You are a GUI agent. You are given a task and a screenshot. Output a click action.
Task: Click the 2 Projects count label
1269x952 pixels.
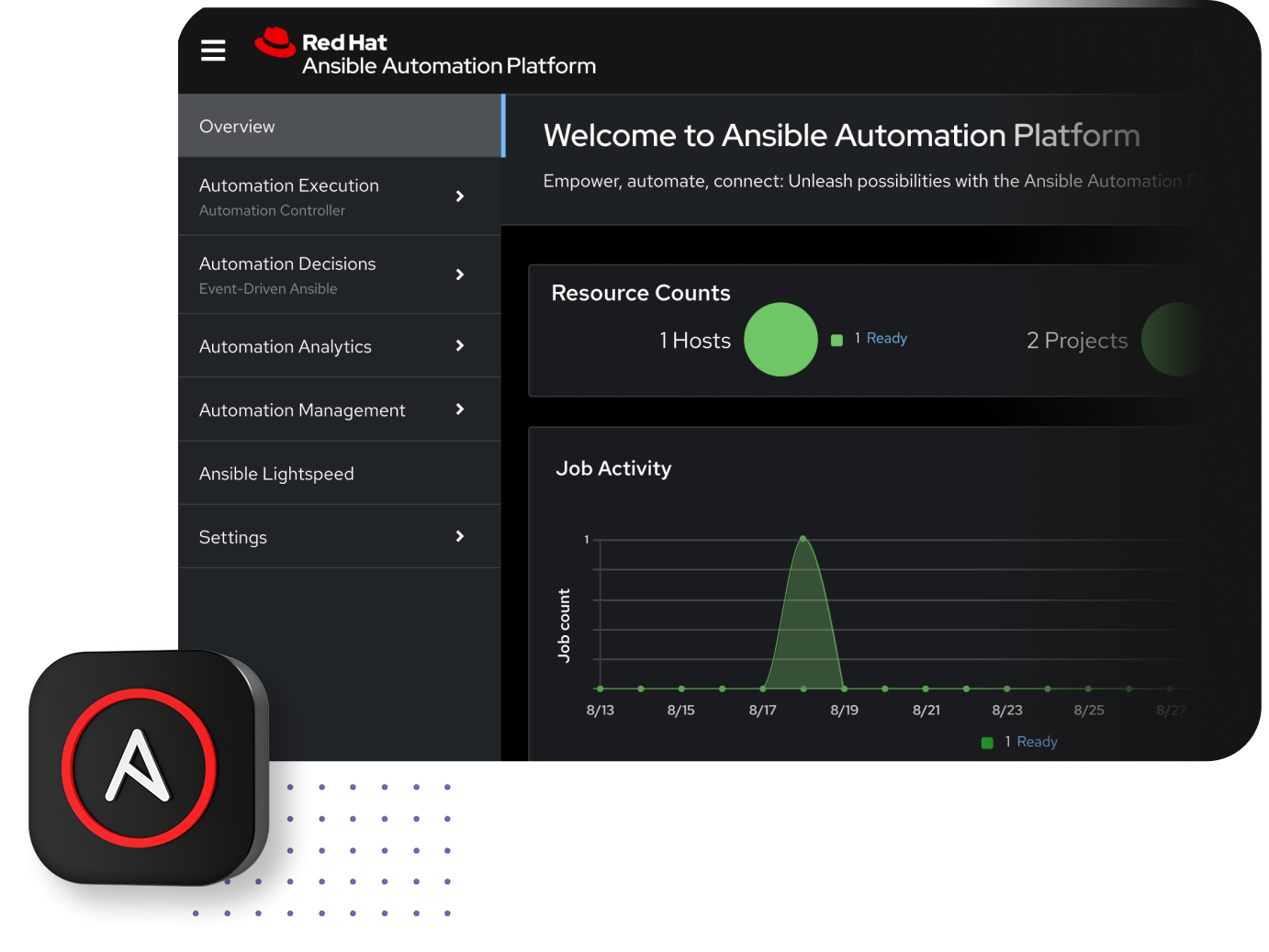(1077, 341)
